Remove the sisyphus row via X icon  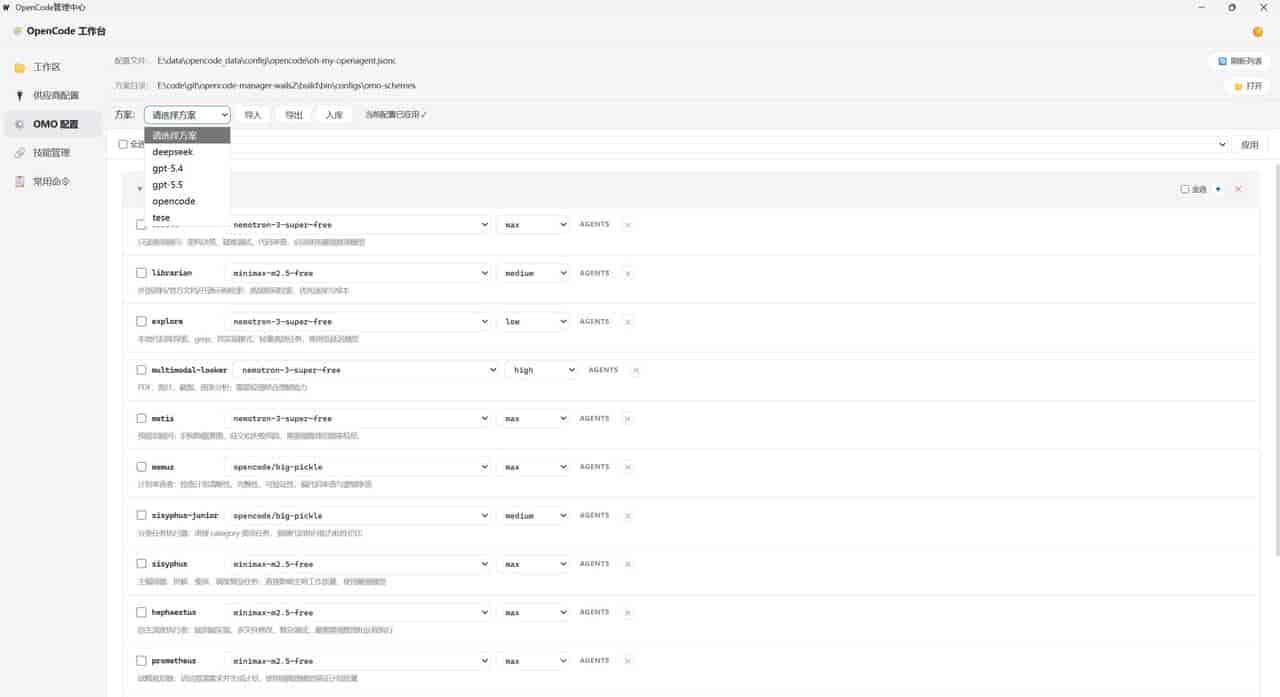pyautogui.click(x=628, y=564)
